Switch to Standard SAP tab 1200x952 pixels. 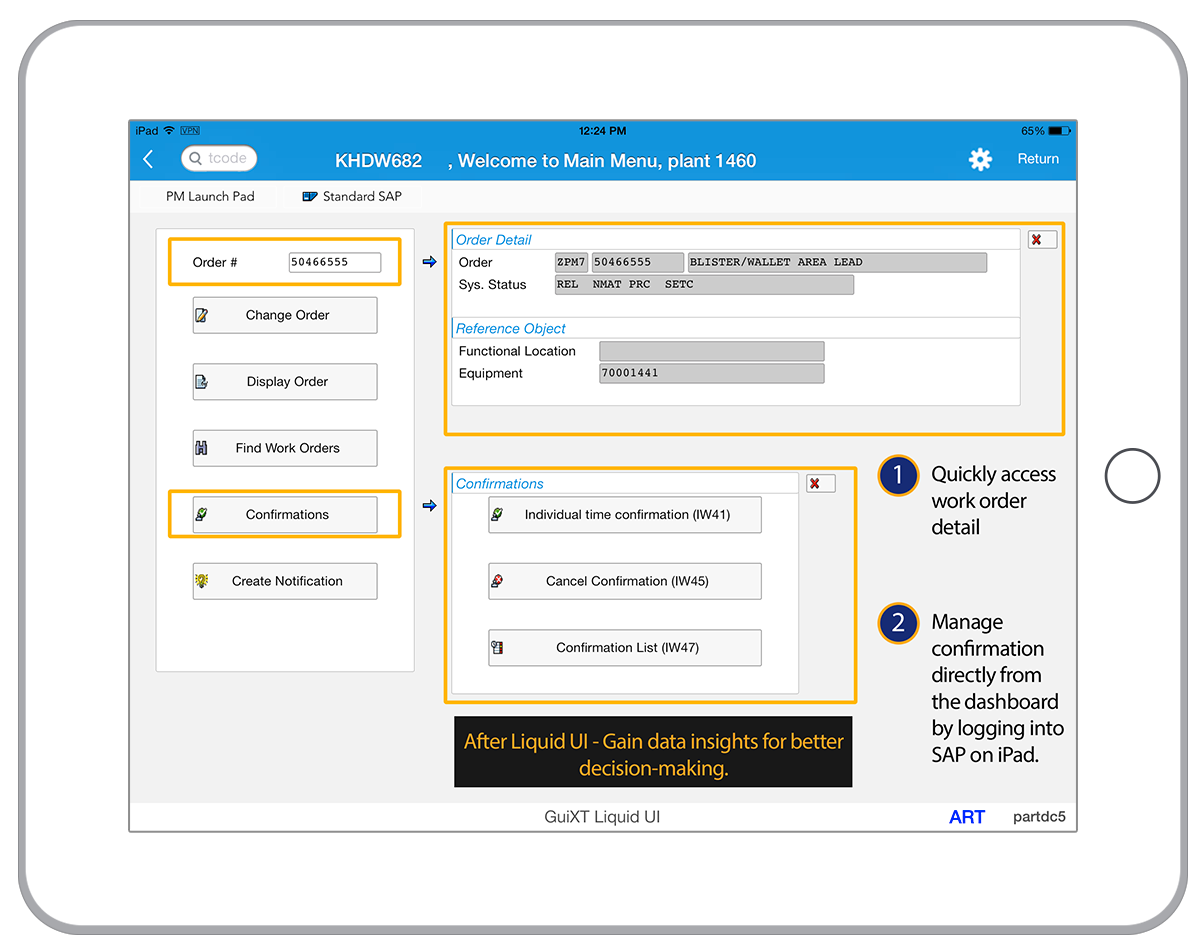coord(352,196)
